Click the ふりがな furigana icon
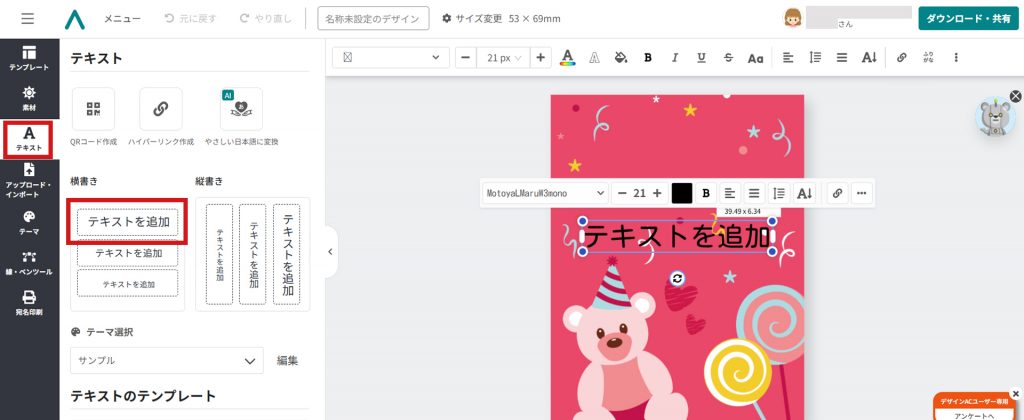The height and width of the screenshot is (420, 1024). point(929,57)
